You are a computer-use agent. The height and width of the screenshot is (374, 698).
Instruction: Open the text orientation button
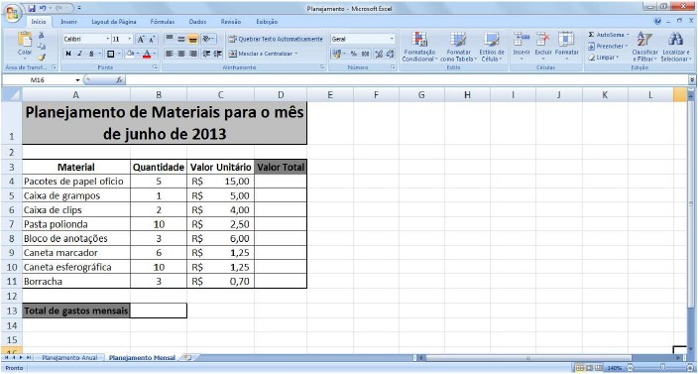207,39
